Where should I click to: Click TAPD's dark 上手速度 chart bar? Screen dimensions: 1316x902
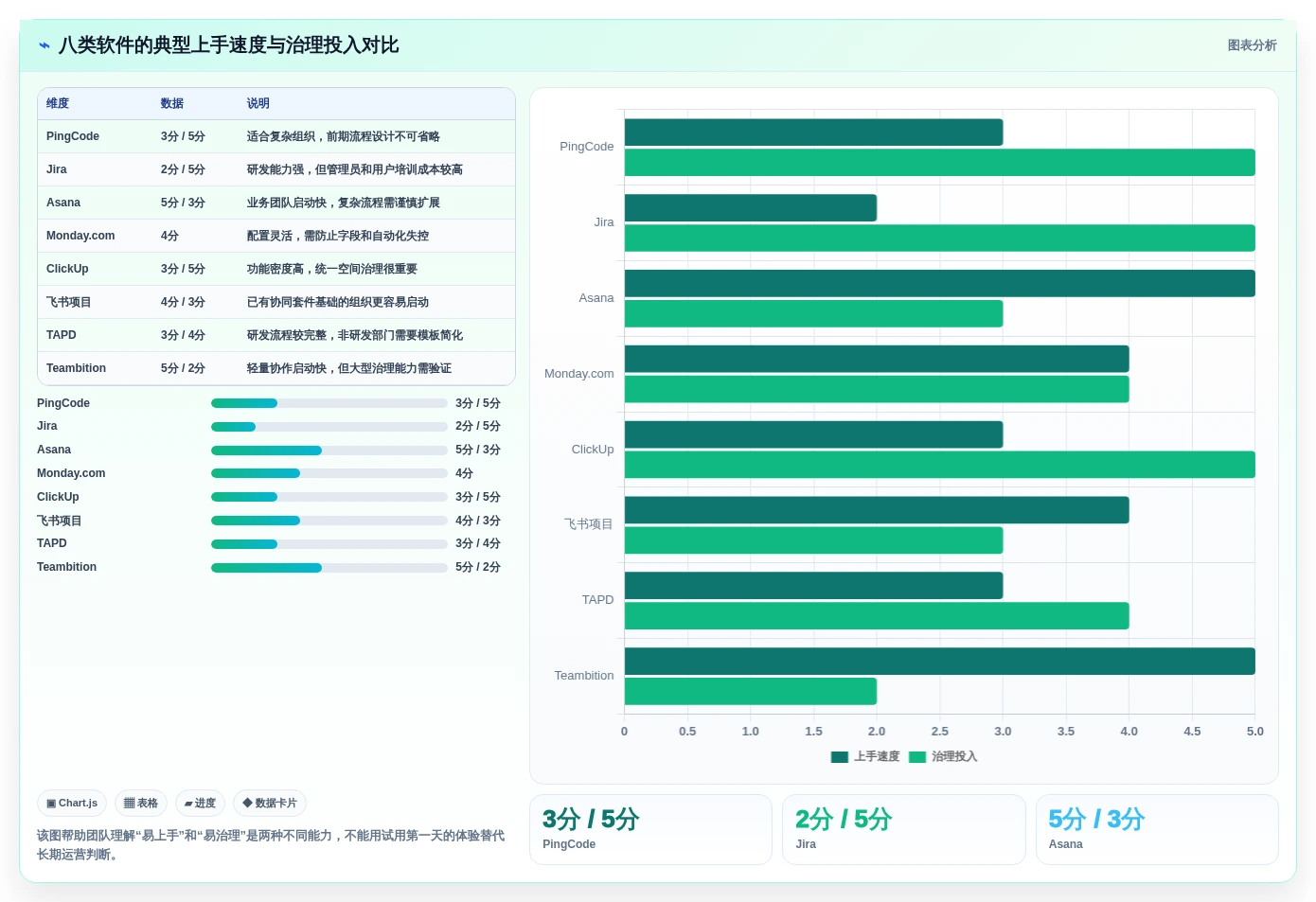[x=813, y=586]
